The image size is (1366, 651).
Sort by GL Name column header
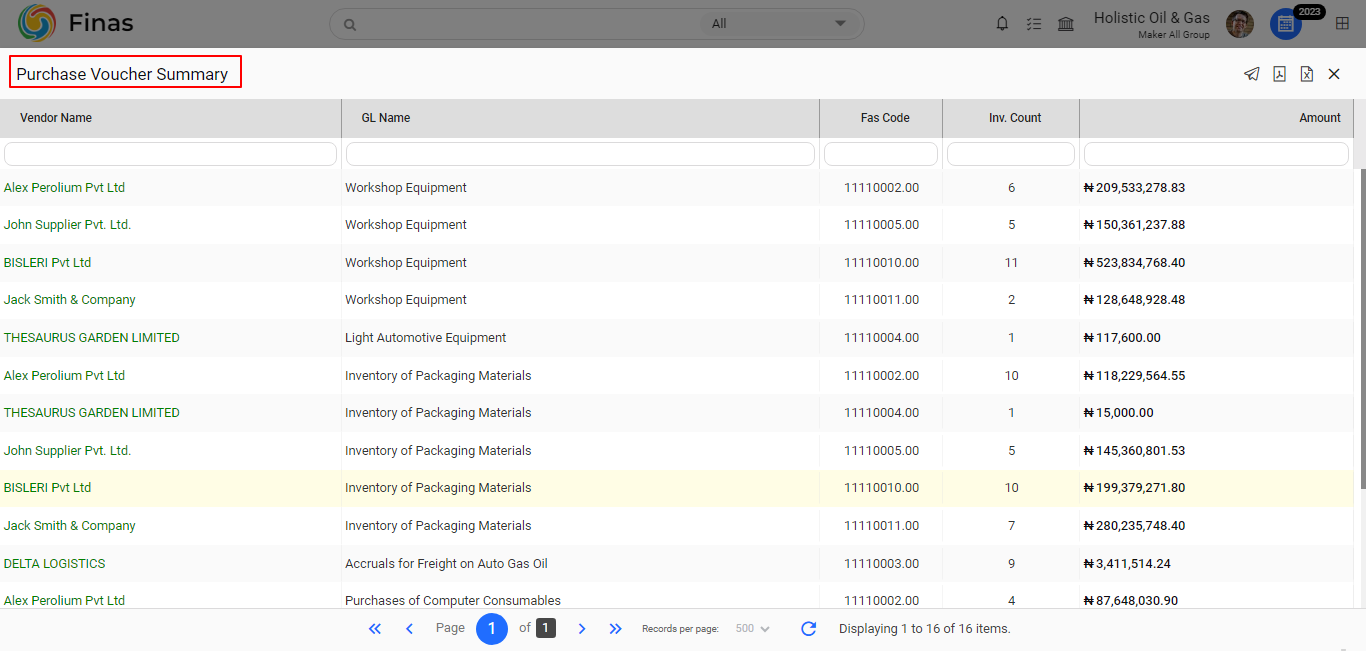386,118
